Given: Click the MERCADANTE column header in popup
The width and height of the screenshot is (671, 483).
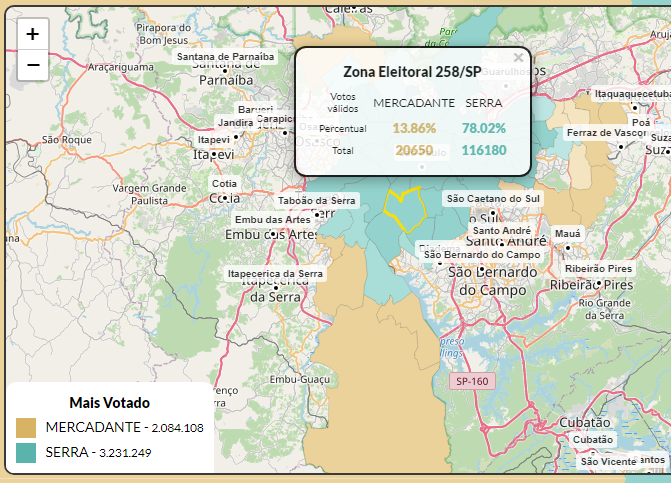Looking at the screenshot, I should click(x=414, y=103).
